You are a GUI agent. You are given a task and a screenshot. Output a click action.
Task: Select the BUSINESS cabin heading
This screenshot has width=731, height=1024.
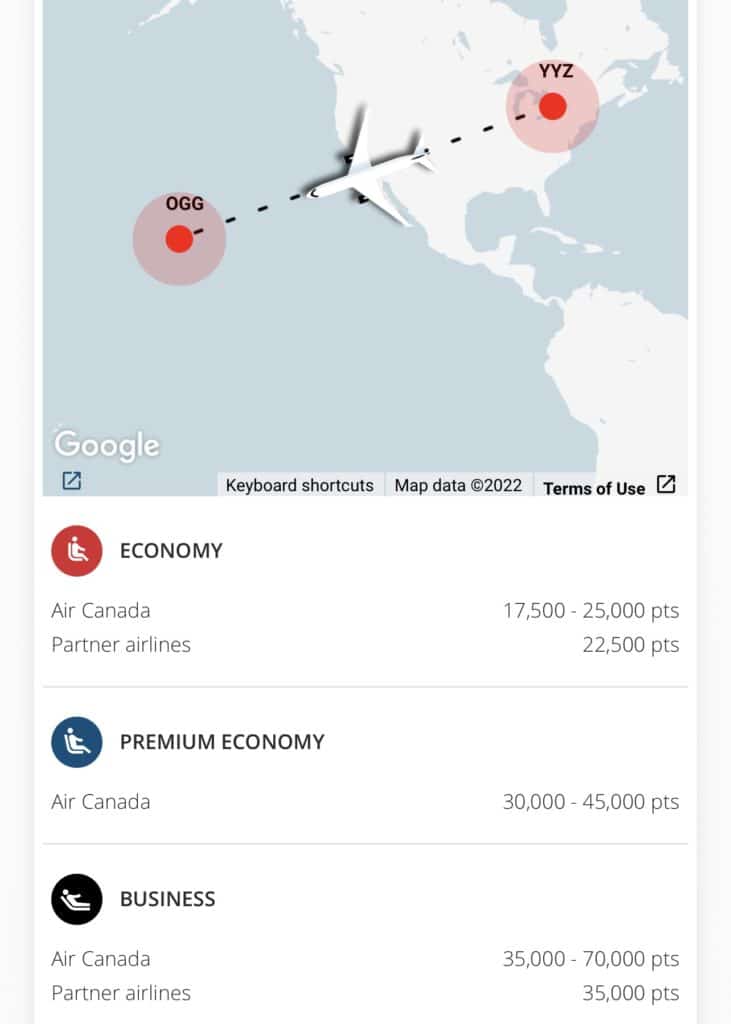click(167, 899)
